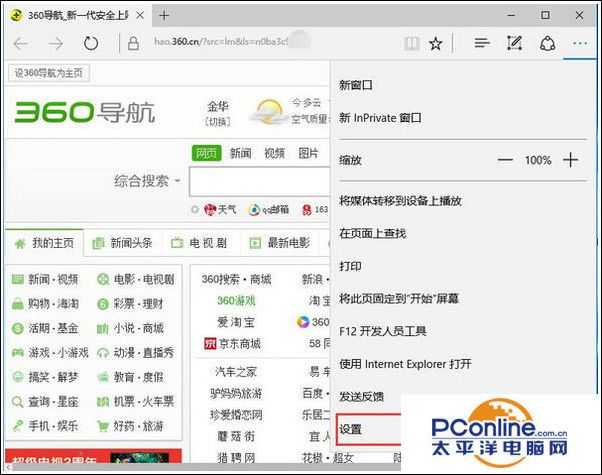Click the 163 mail quick link

[x=315, y=210]
